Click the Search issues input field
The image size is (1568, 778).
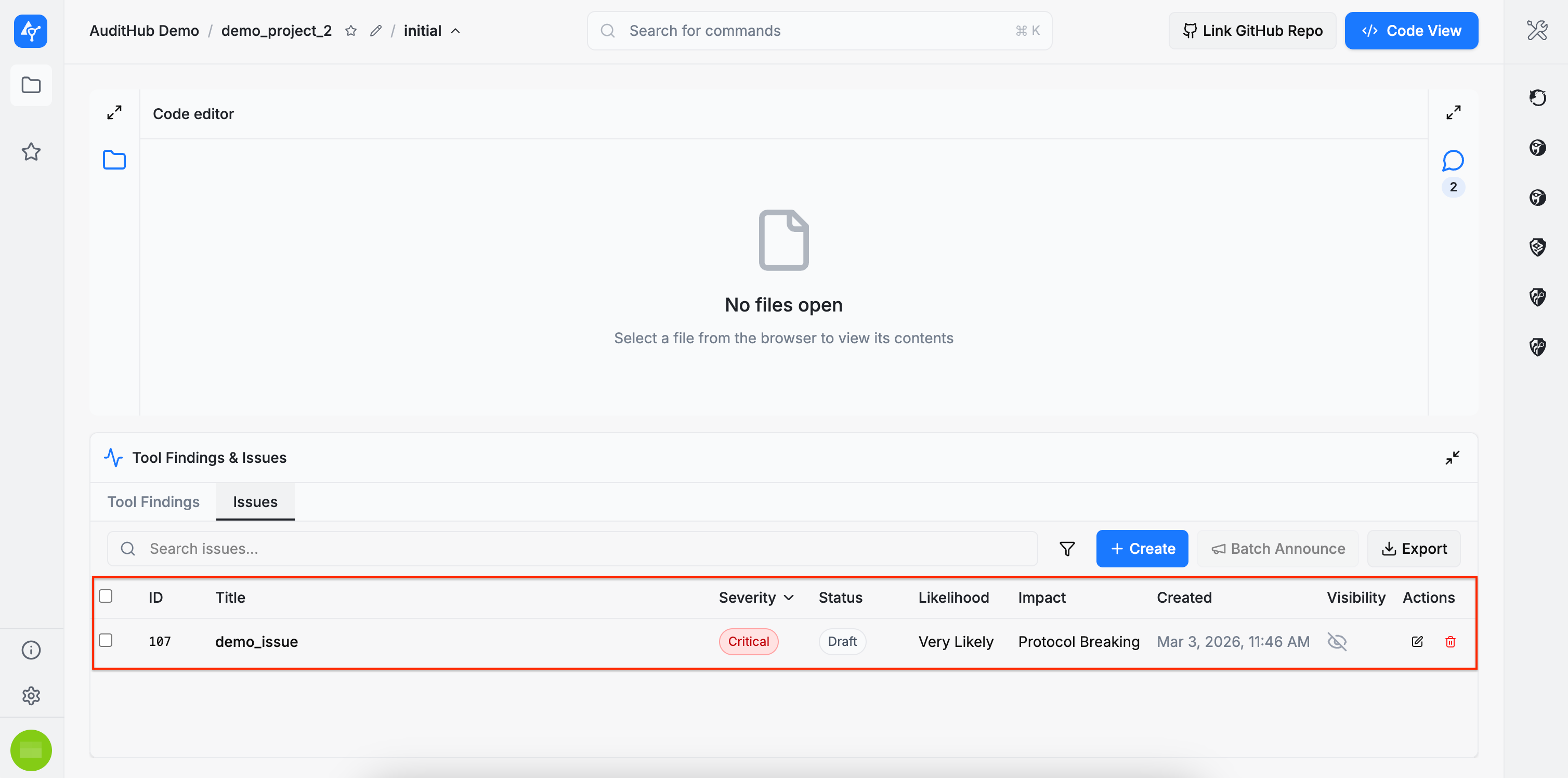coord(572,549)
